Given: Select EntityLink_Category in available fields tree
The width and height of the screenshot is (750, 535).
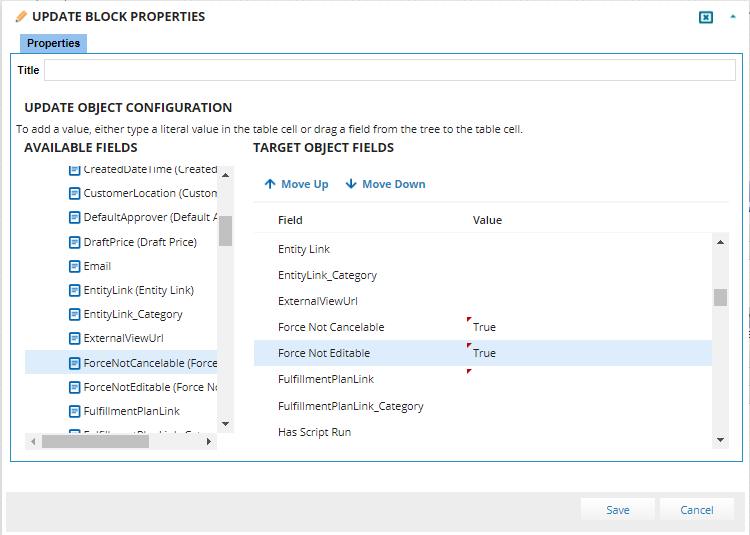Looking at the screenshot, I should click(x=132, y=314).
